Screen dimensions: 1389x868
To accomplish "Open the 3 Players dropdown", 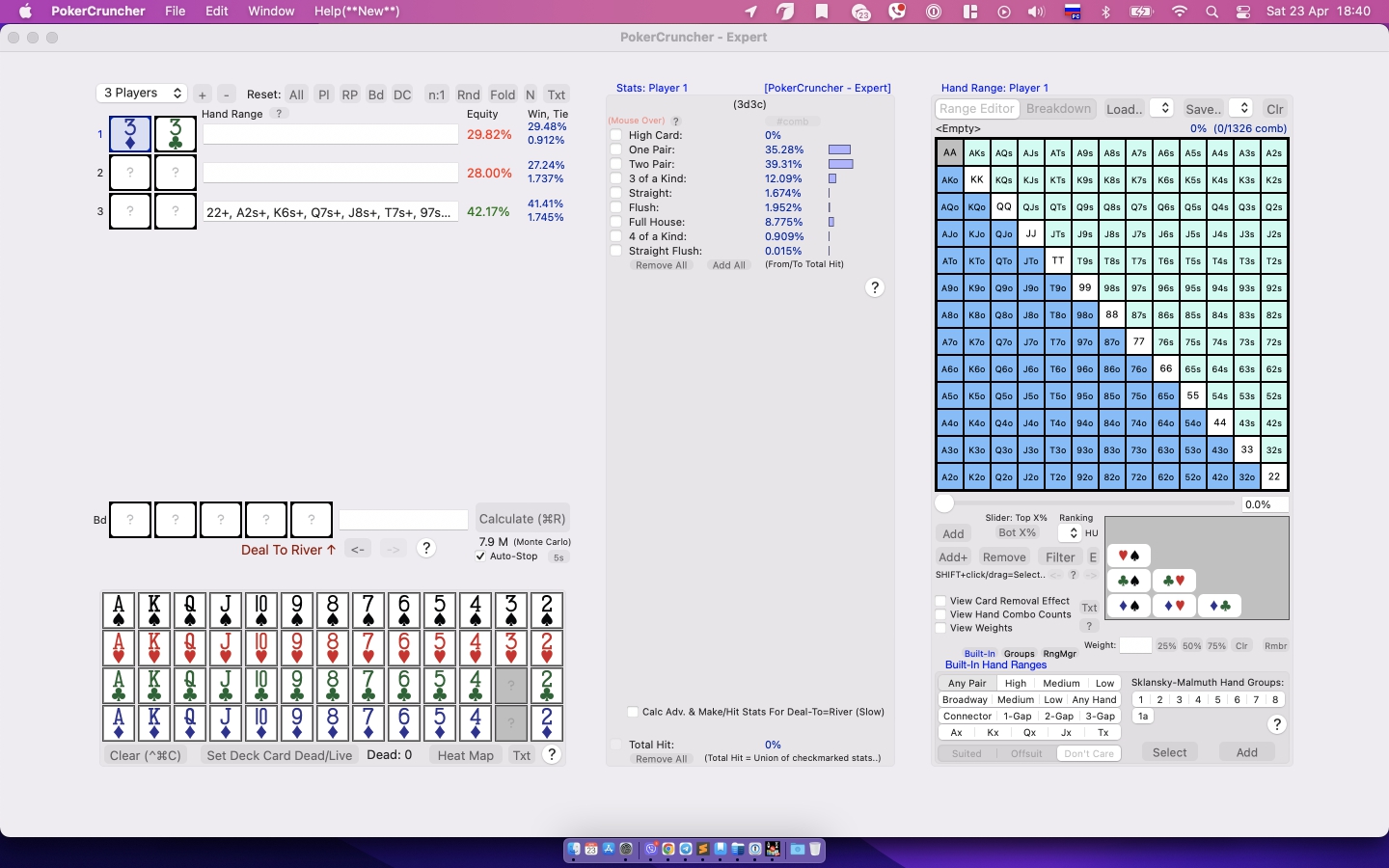I will (142, 93).
